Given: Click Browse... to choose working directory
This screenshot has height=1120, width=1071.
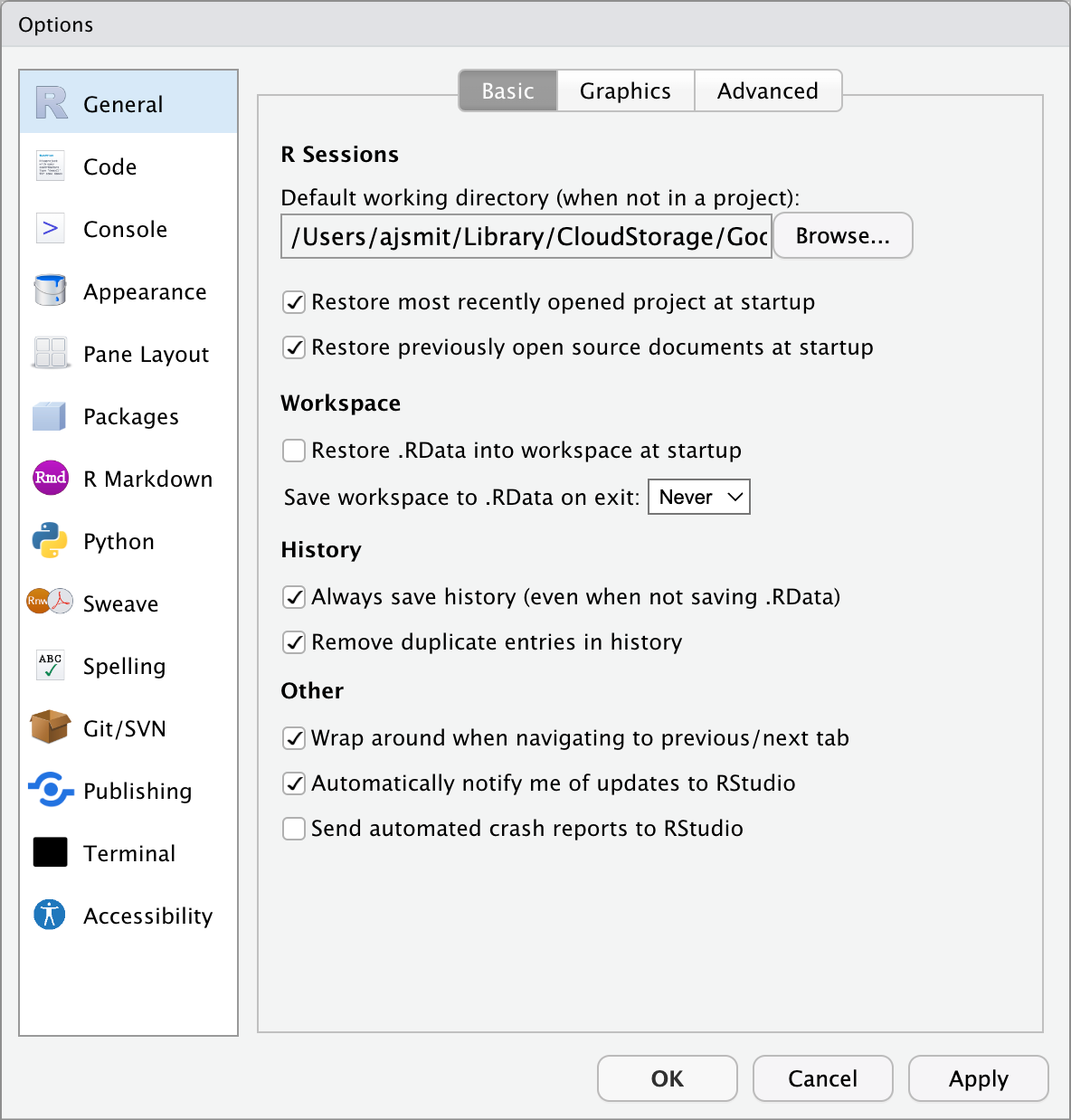Looking at the screenshot, I should (843, 235).
